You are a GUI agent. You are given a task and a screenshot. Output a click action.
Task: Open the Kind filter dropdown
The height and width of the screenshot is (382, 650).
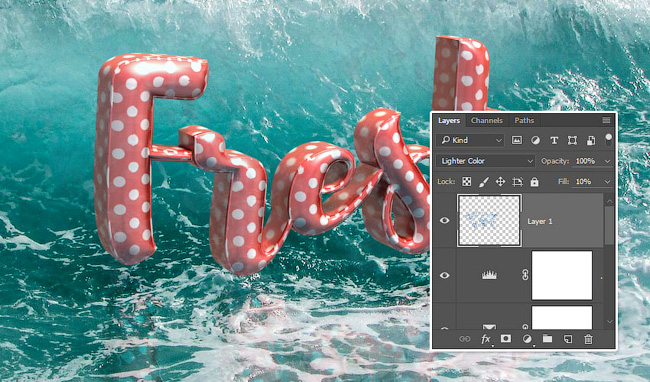470,140
